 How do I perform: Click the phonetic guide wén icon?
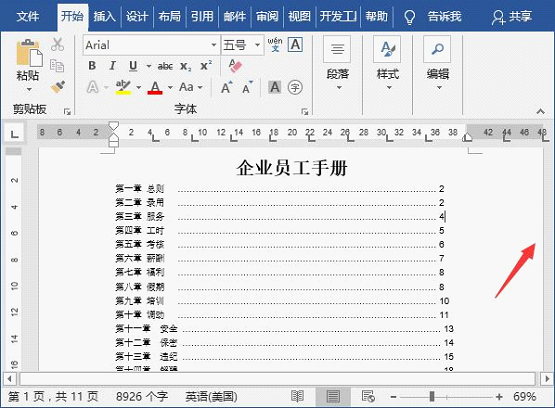[275, 45]
